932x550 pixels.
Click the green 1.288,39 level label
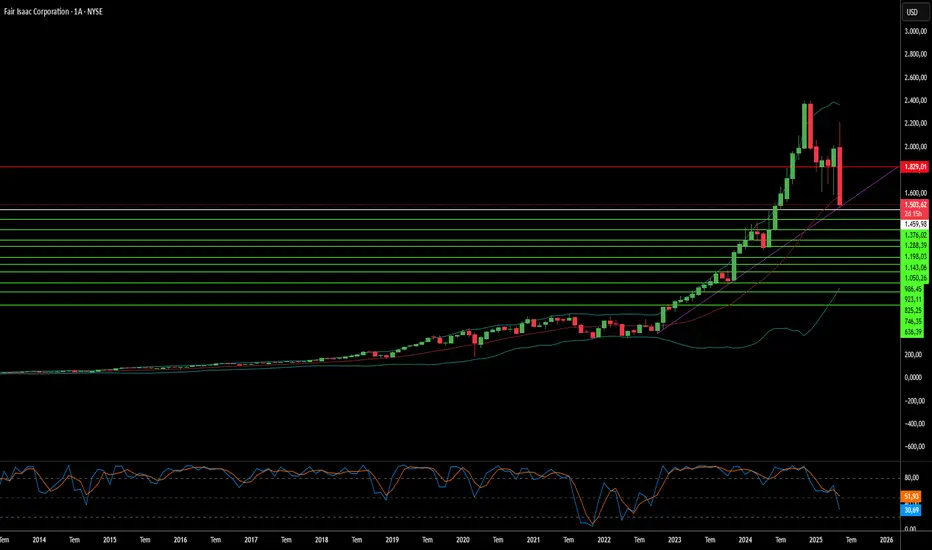pos(915,246)
